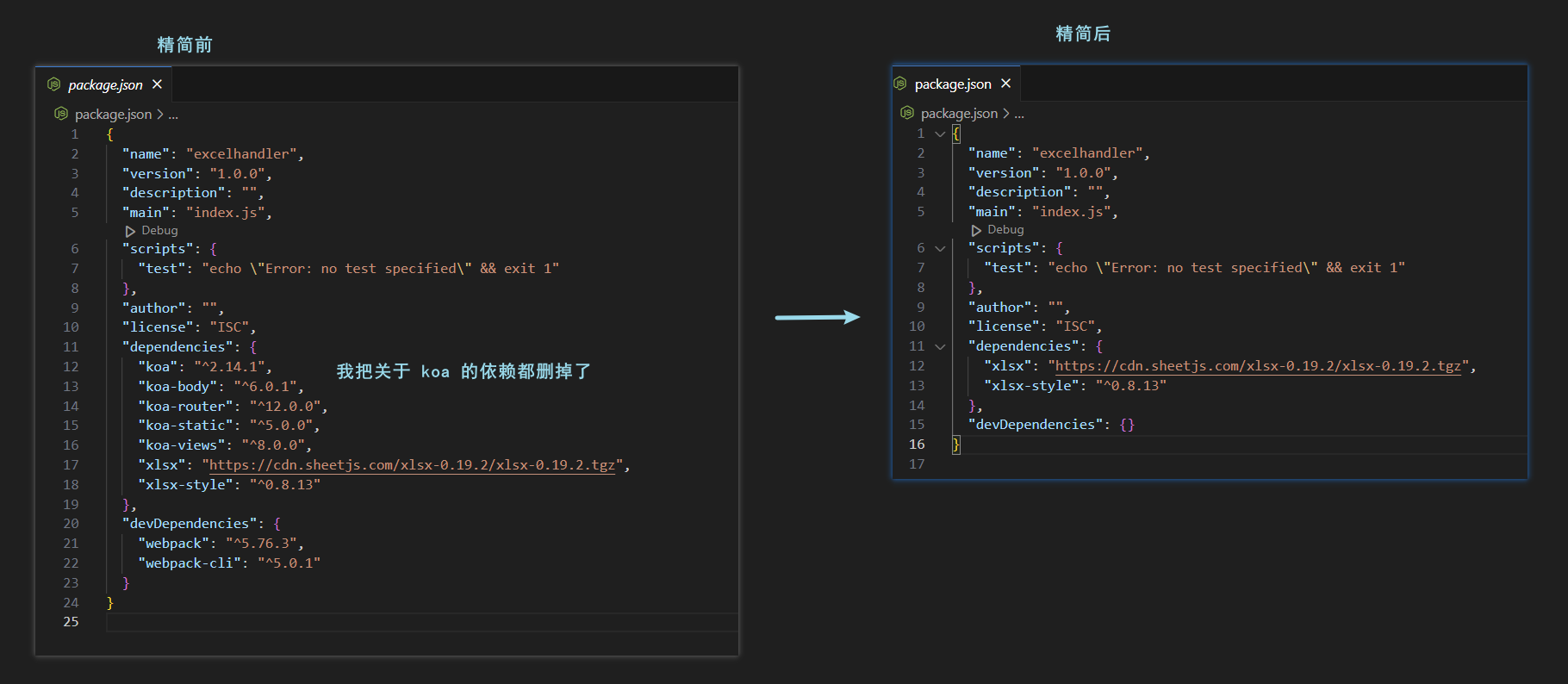Viewport: 1568px width, 684px height.
Task: Click "webpack-cli" devDependency line
Action: (x=229, y=563)
